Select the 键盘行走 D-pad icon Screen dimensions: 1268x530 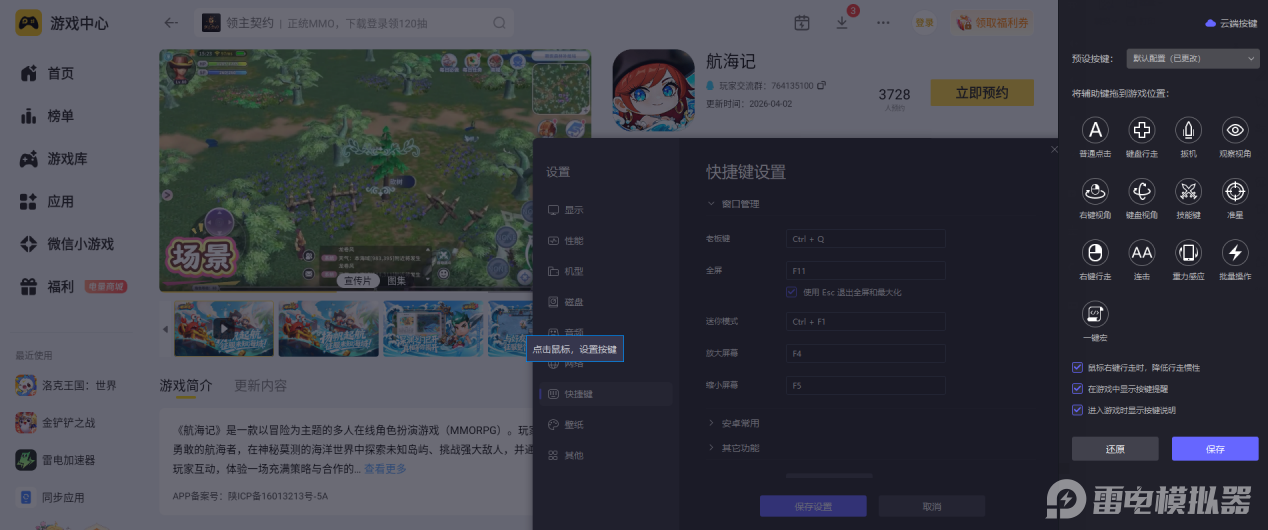[1142, 130]
